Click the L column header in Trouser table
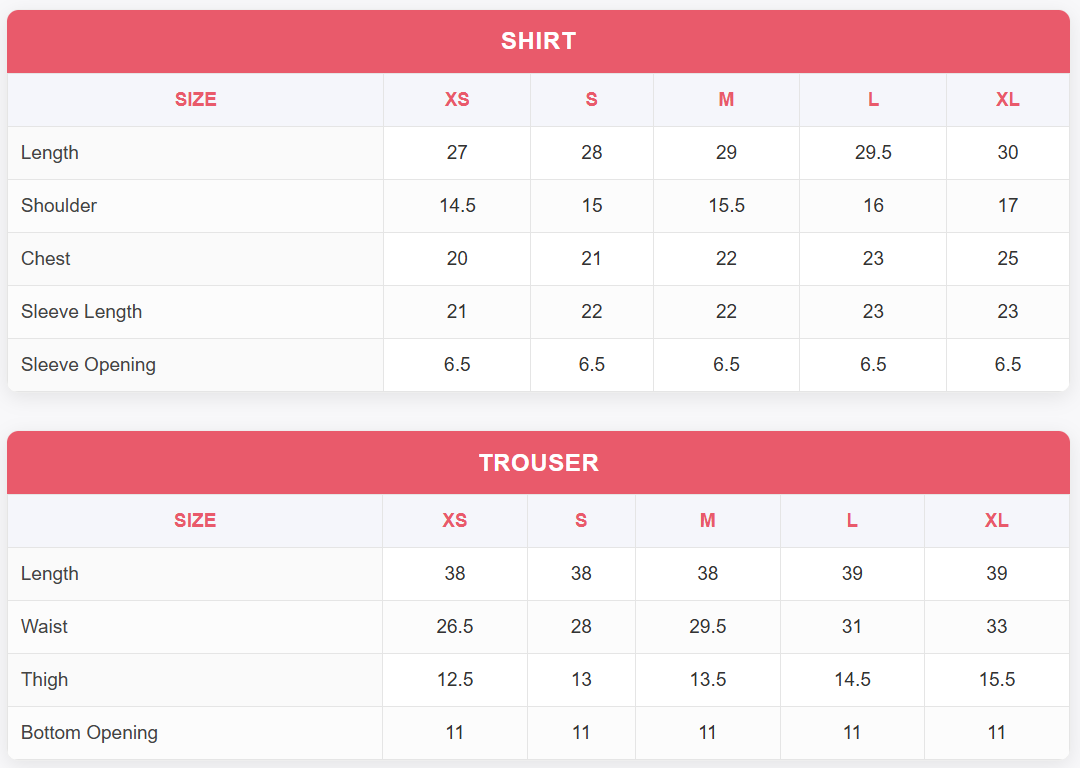The width and height of the screenshot is (1080, 768). (x=852, y=520)
